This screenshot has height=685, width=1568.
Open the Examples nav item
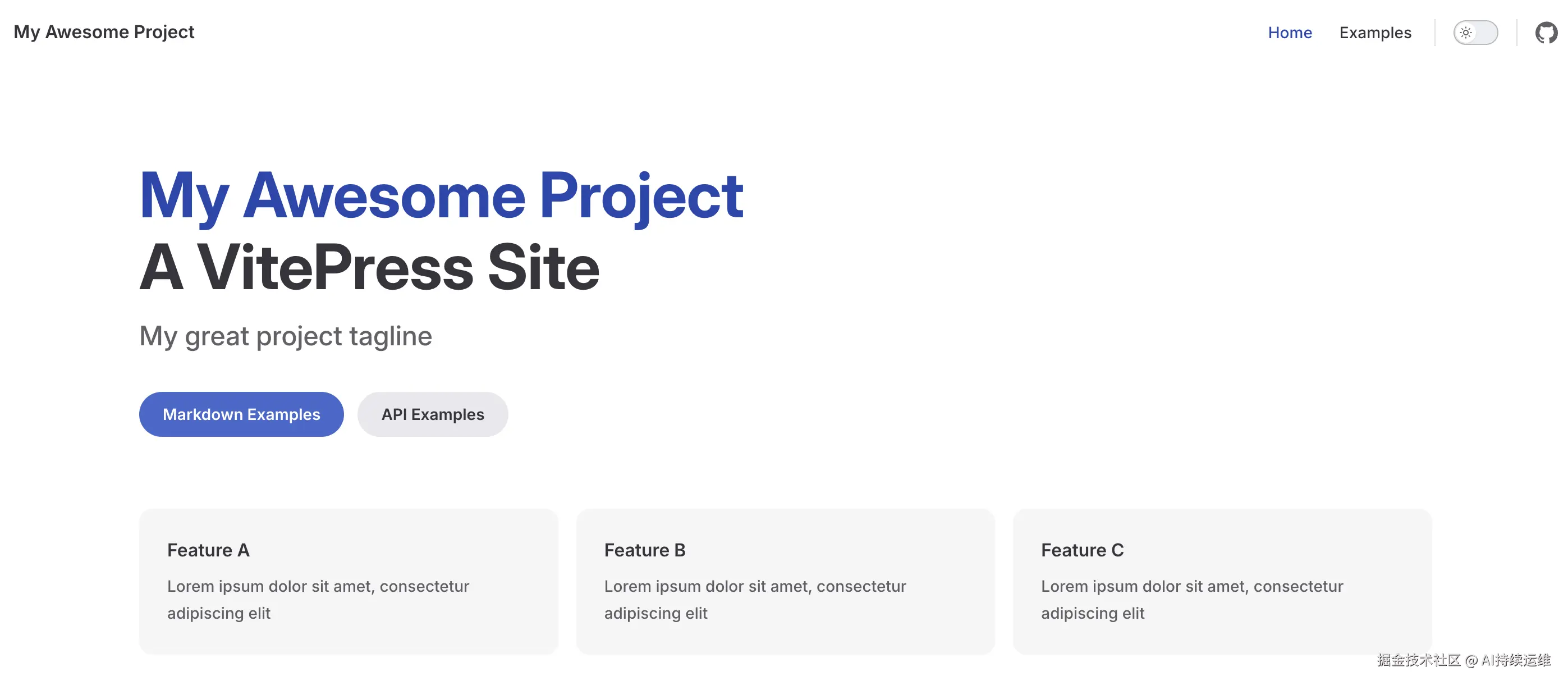click(x=1374, y=32)
